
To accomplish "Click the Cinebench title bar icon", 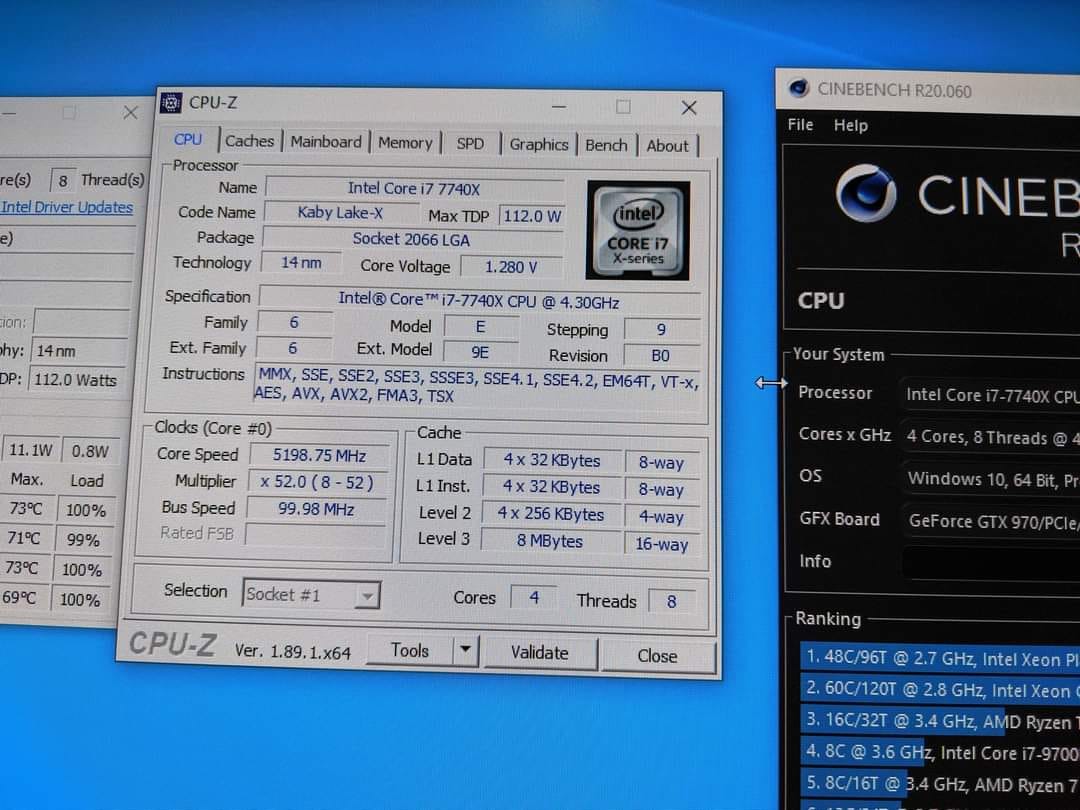I will (799, 88).
